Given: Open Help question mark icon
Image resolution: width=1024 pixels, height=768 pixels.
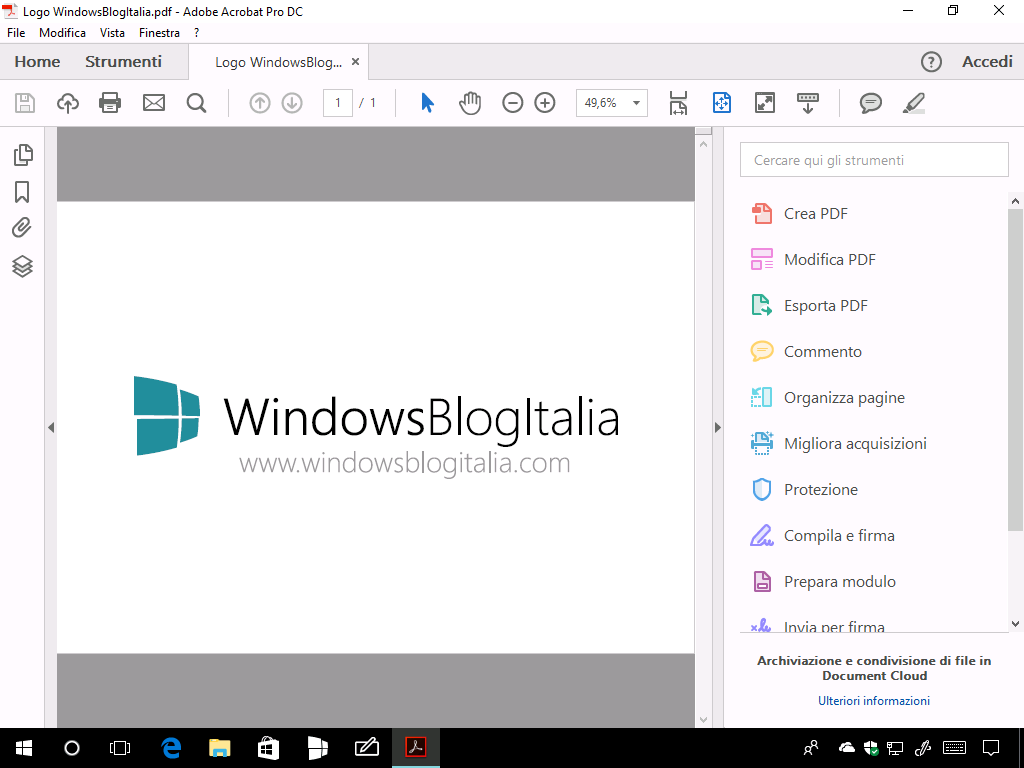Looking at the screenshot, I should click(931, 62).
